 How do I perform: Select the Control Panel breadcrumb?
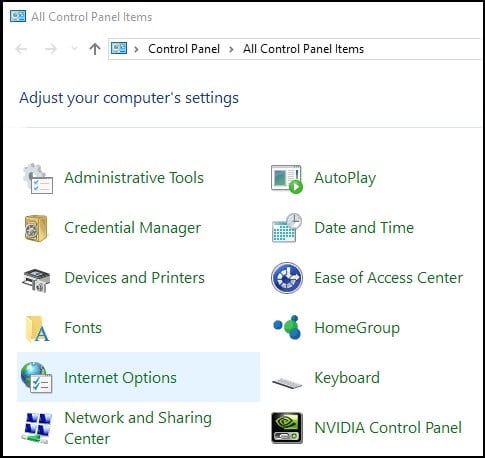184,49
